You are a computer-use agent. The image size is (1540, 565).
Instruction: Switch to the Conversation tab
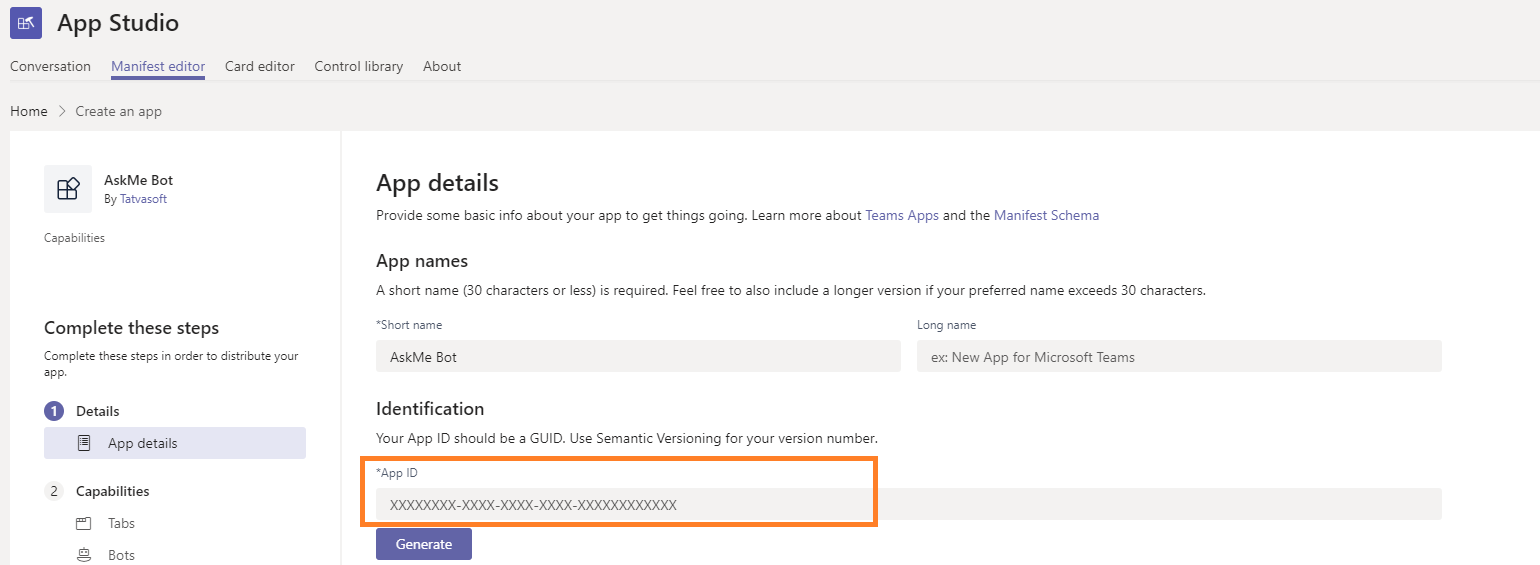(x=50, y=66)
